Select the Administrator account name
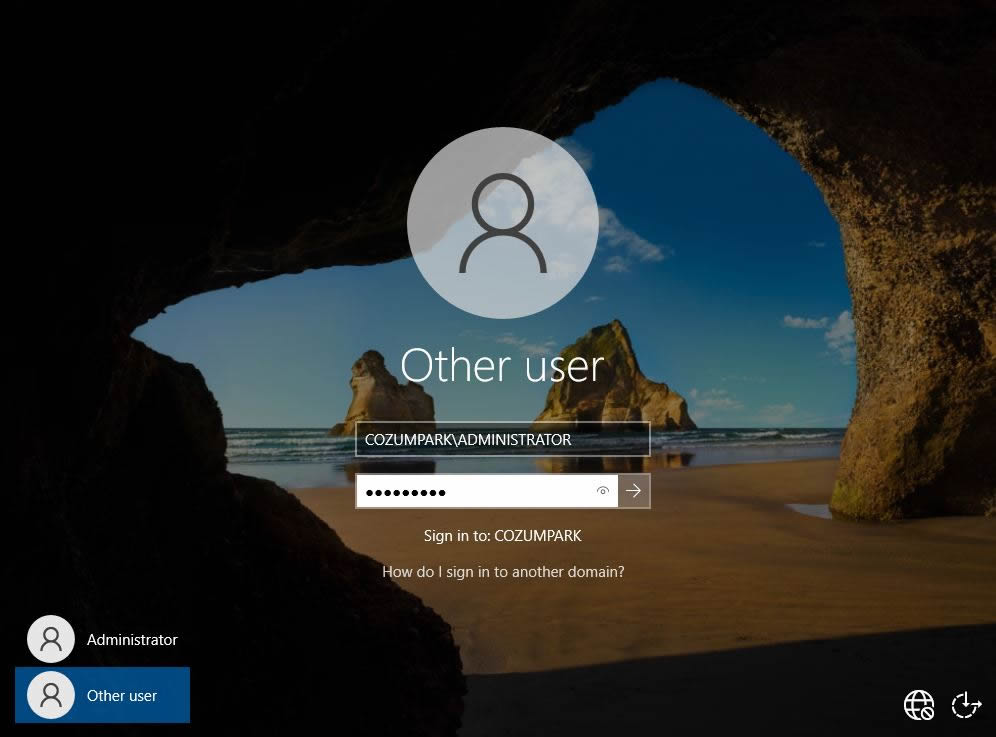996x737 pixels. pos(132,640)
